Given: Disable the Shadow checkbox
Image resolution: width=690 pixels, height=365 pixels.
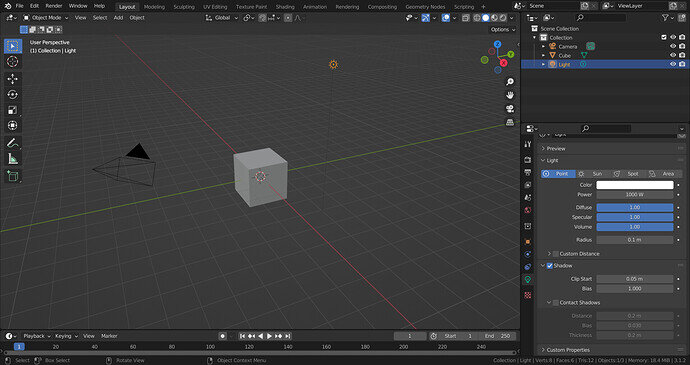Looking at the screenshot, I should (550, 265).
